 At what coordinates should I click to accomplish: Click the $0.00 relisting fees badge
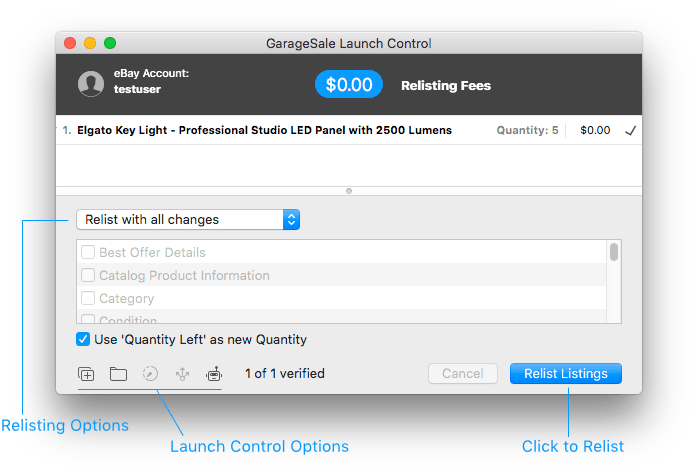click(349, 85)
